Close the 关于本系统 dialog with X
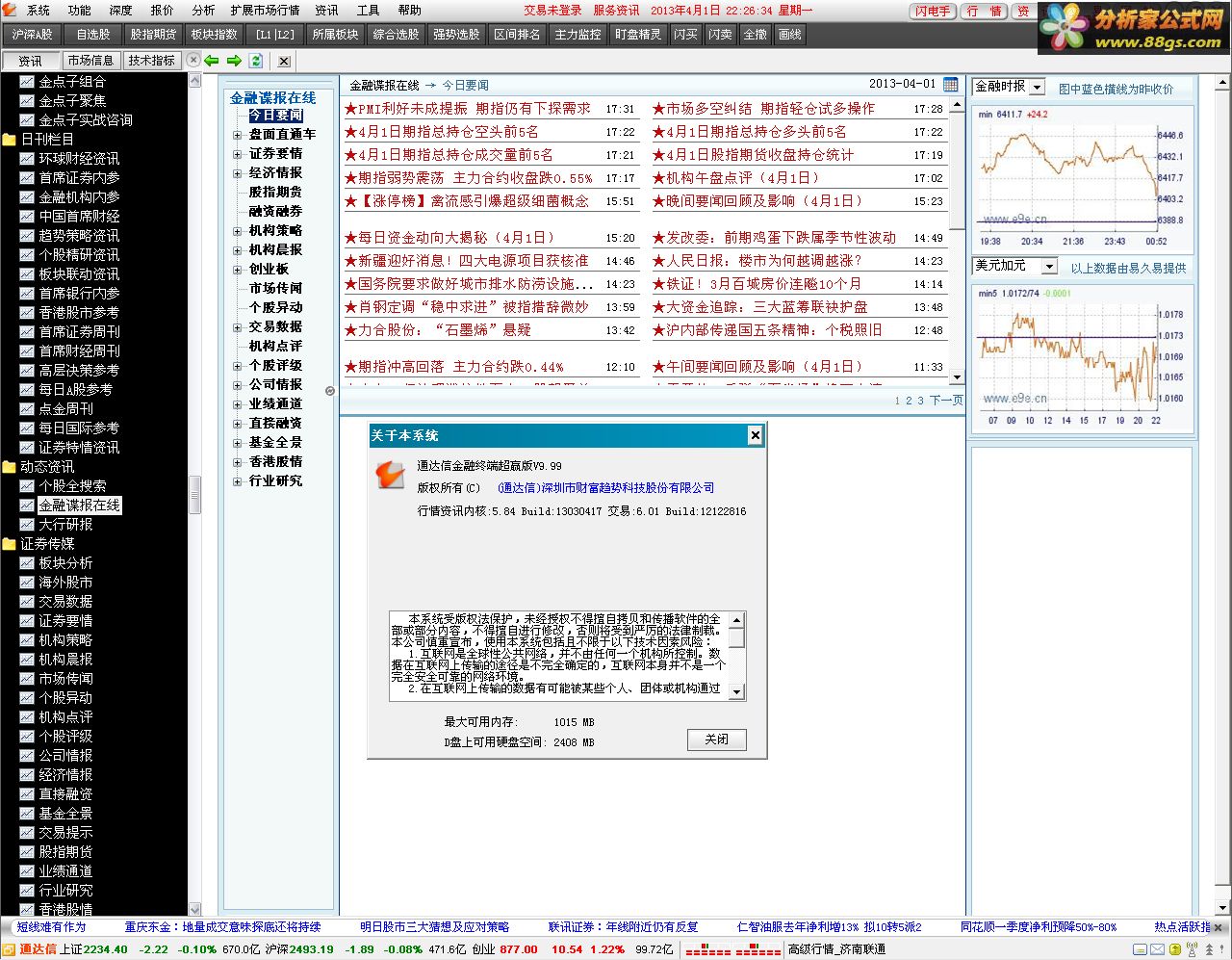 (756, 435)
